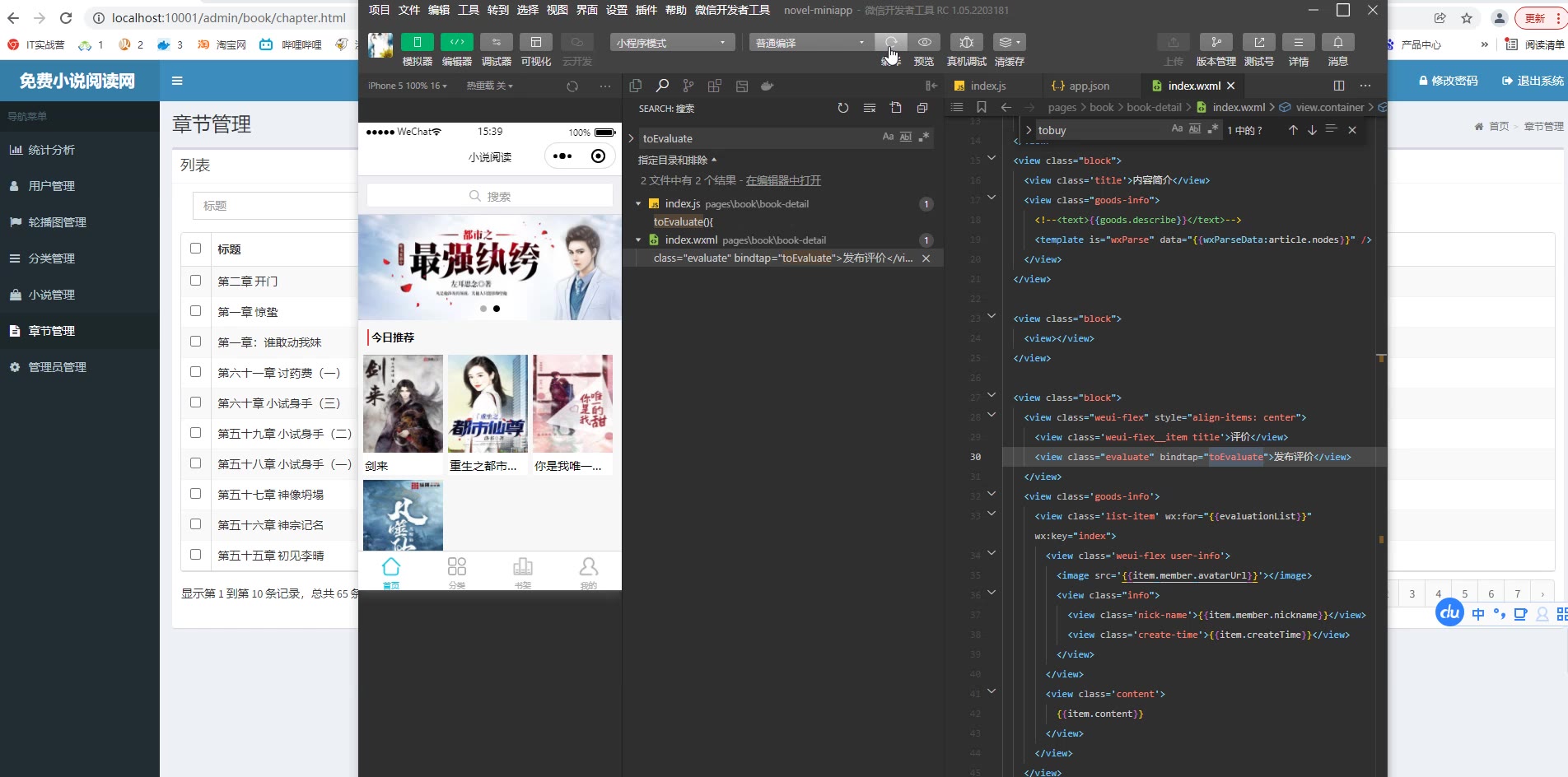
Task: Click the 在编辑器中打开 link
Action: coord(782,180)
